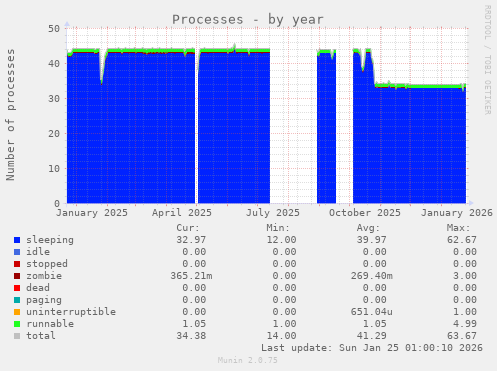Screen dimensions: 497x371
Task: Click the 'Cur:' column header
Action: pyautogui.click(x=188, y=228)
